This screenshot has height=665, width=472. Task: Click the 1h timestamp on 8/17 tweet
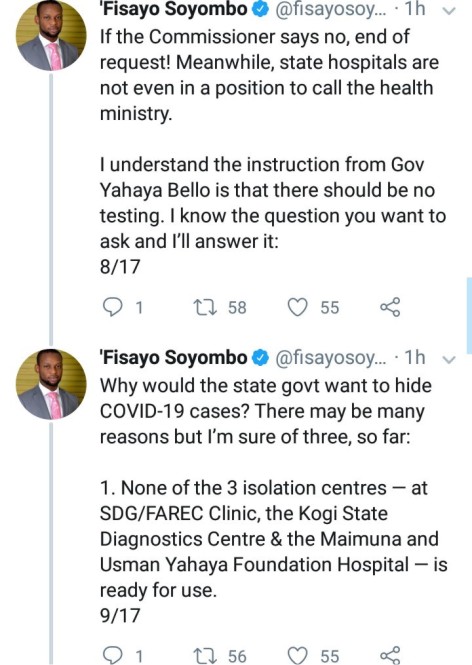414,9
